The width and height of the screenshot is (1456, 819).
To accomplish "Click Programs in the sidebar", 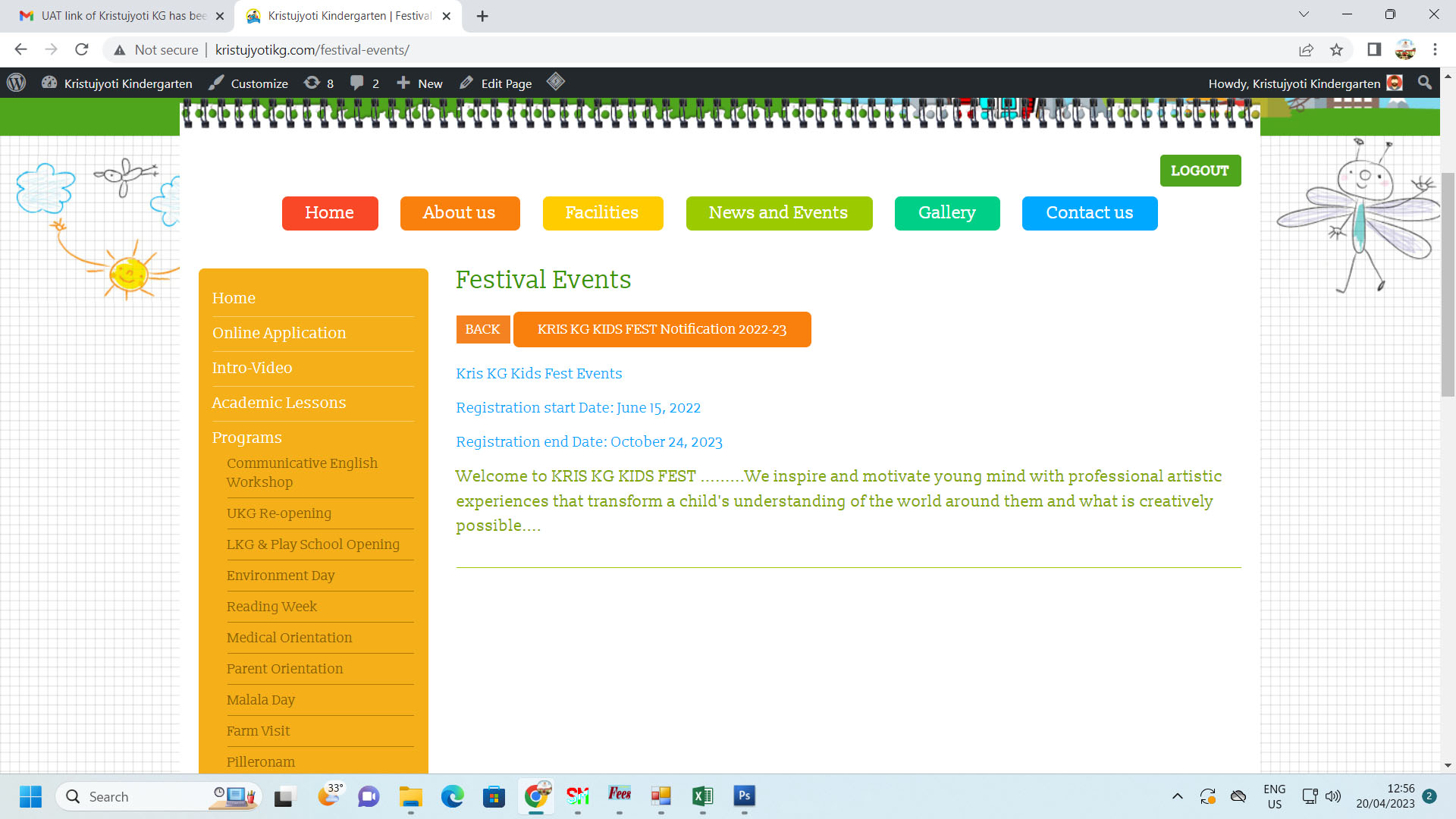I will 246,438.
